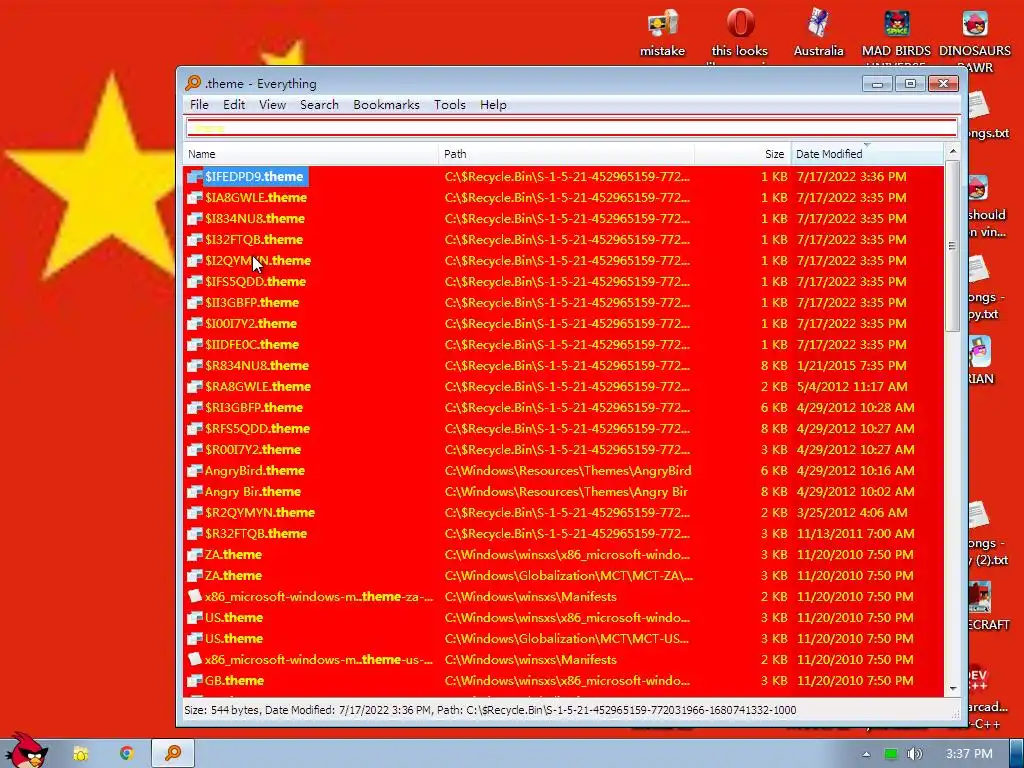Click the file icon of $IFEDPD9.theme
1024x768 pixels.
pyautogui.click(x=195, y=176)
